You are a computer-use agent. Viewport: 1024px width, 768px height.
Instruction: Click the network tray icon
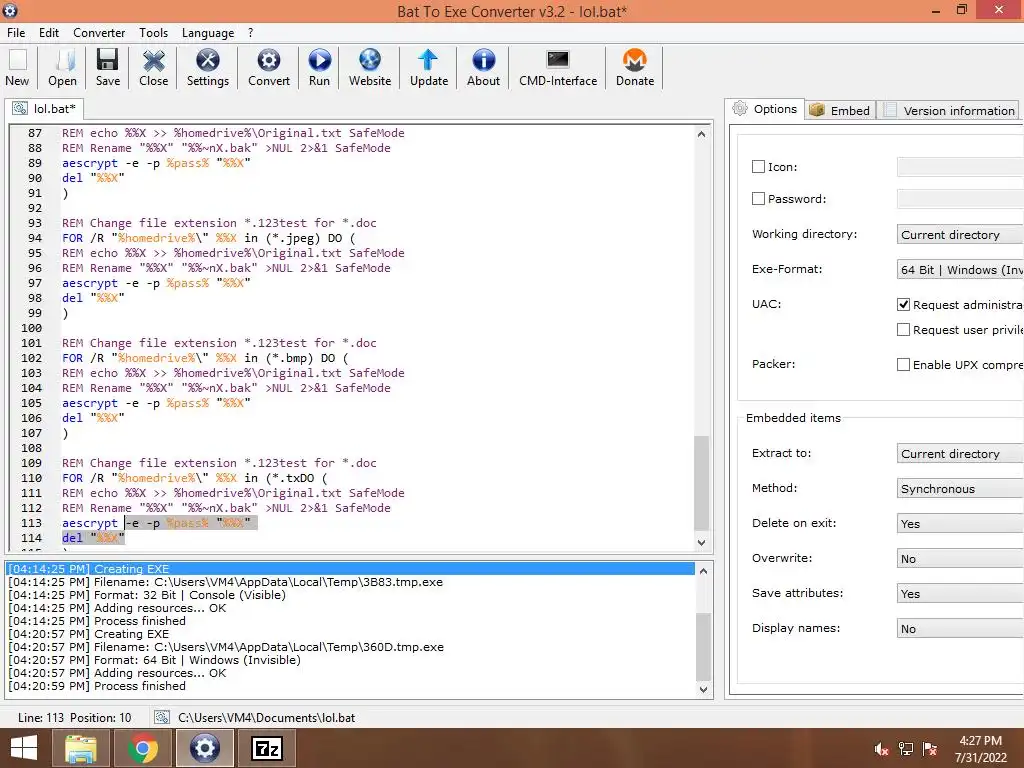(x=906, y=749)
